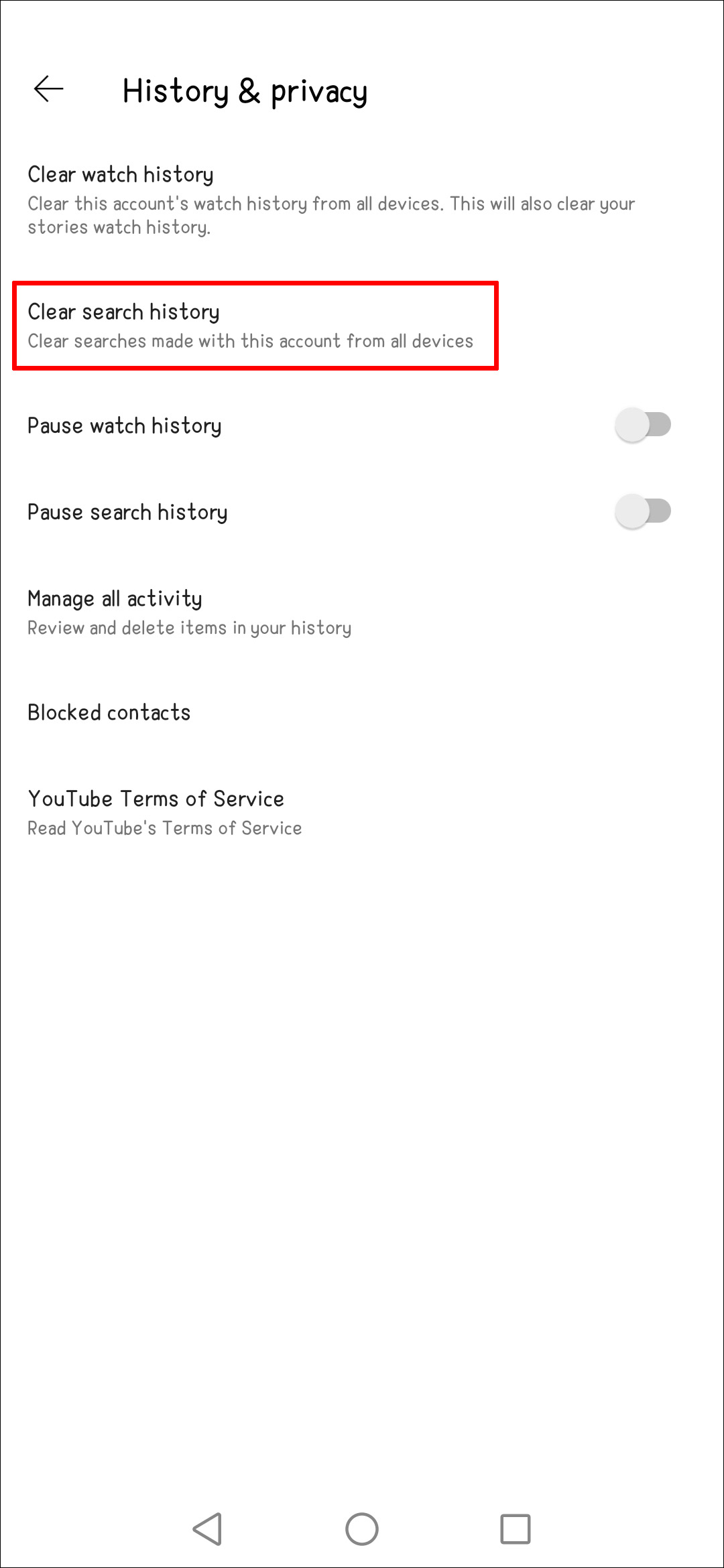Open Manage all activity
This screenshot has width=724, height=1568.
click(115, 598)
